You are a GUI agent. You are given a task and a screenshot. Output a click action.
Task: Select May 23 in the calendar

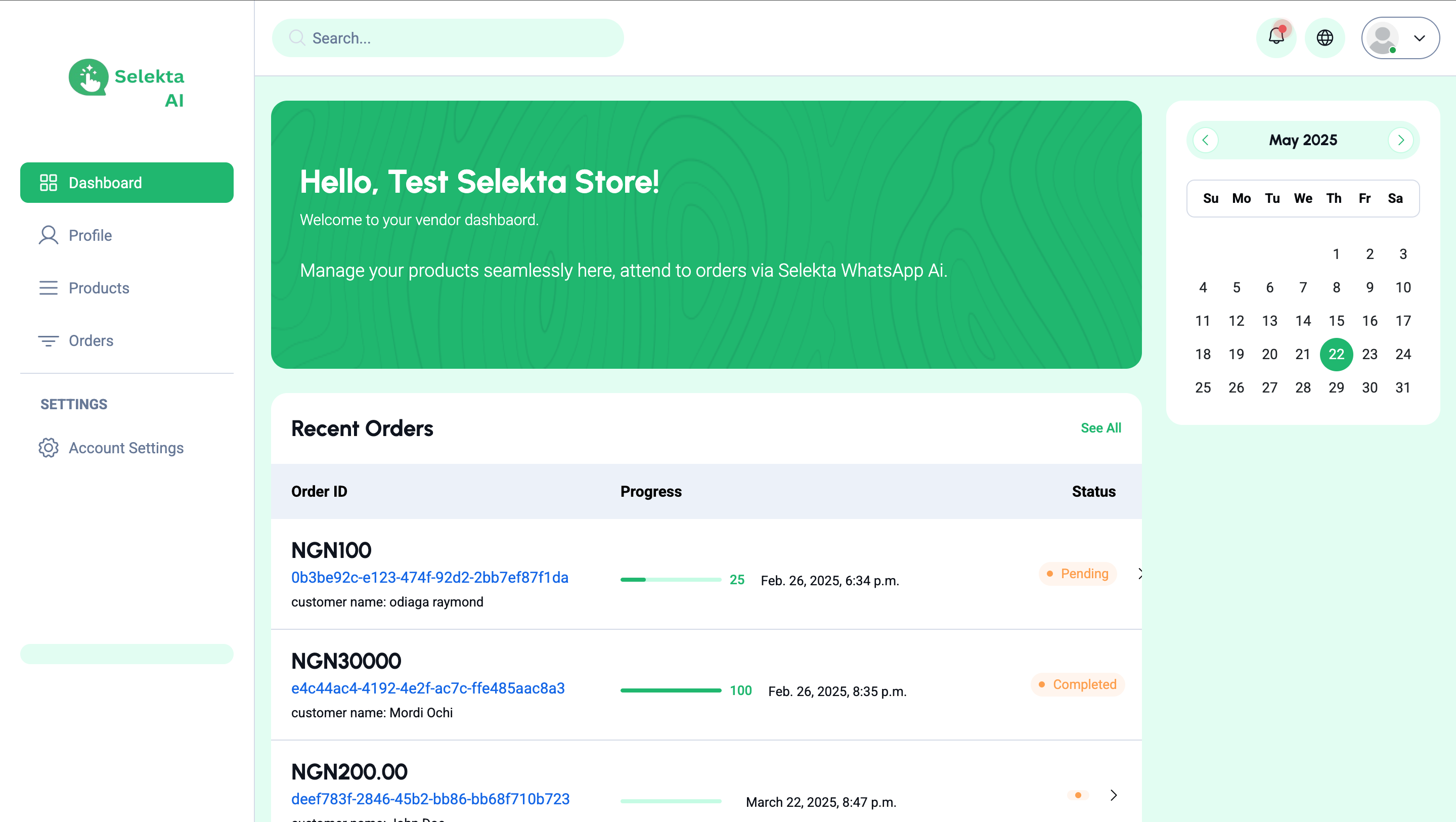tap(1369, 354)
